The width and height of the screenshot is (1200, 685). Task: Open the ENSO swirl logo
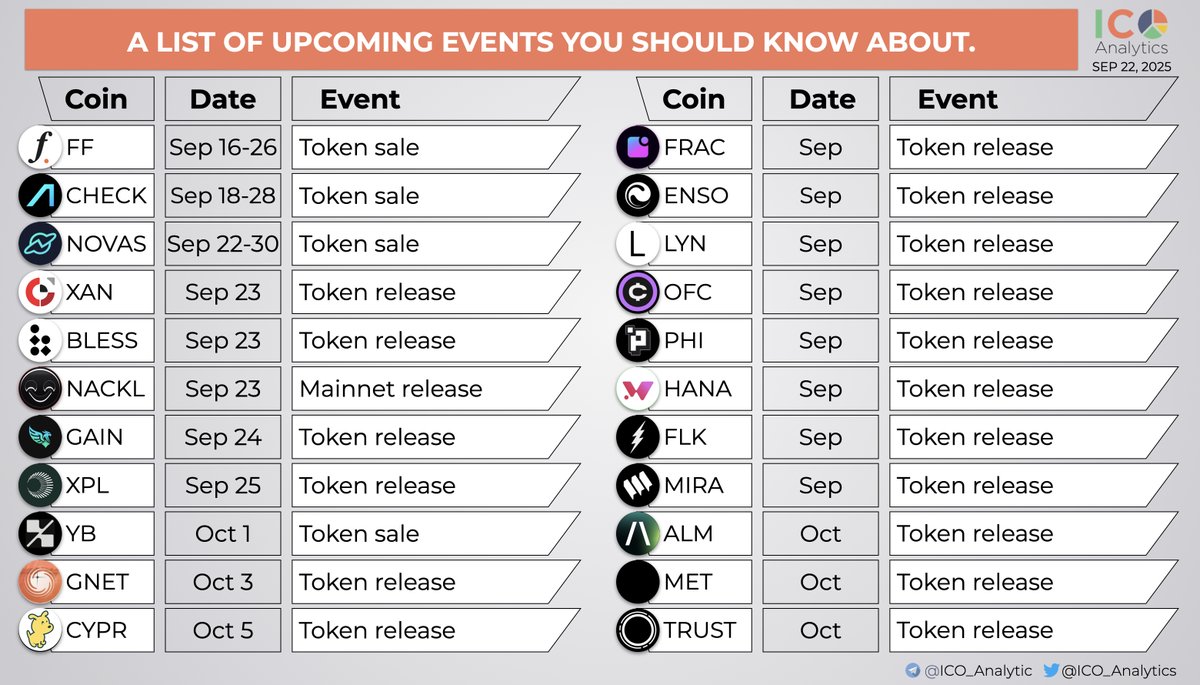638,195
